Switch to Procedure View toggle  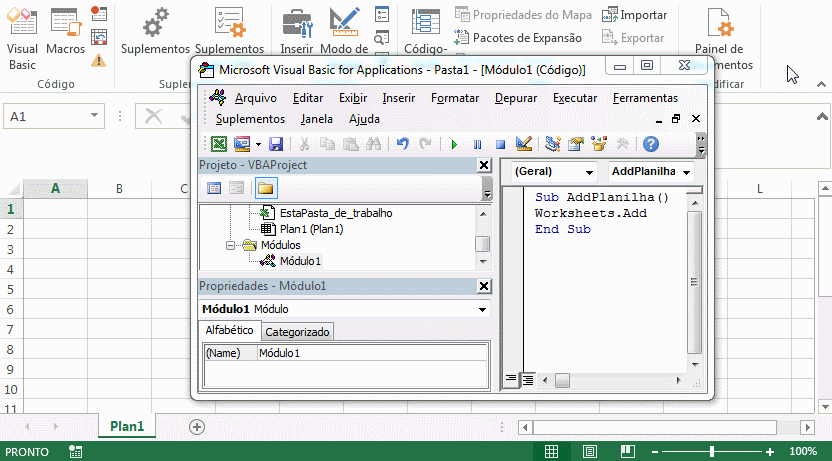pyautogui.click(x=511, y=379)
